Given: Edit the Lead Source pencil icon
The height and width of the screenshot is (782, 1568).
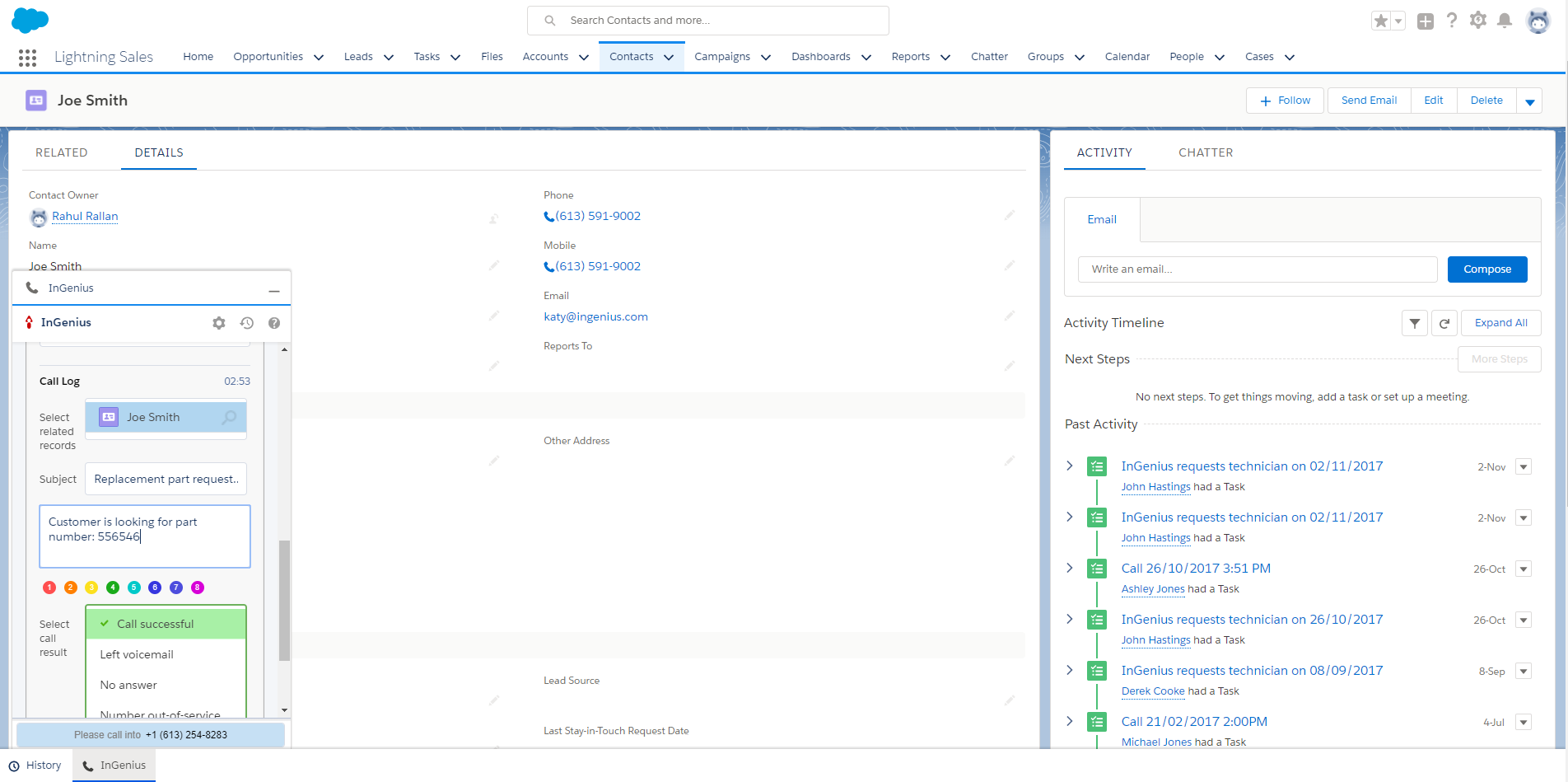Looking at the screenshot, I should pos(1010,701).
